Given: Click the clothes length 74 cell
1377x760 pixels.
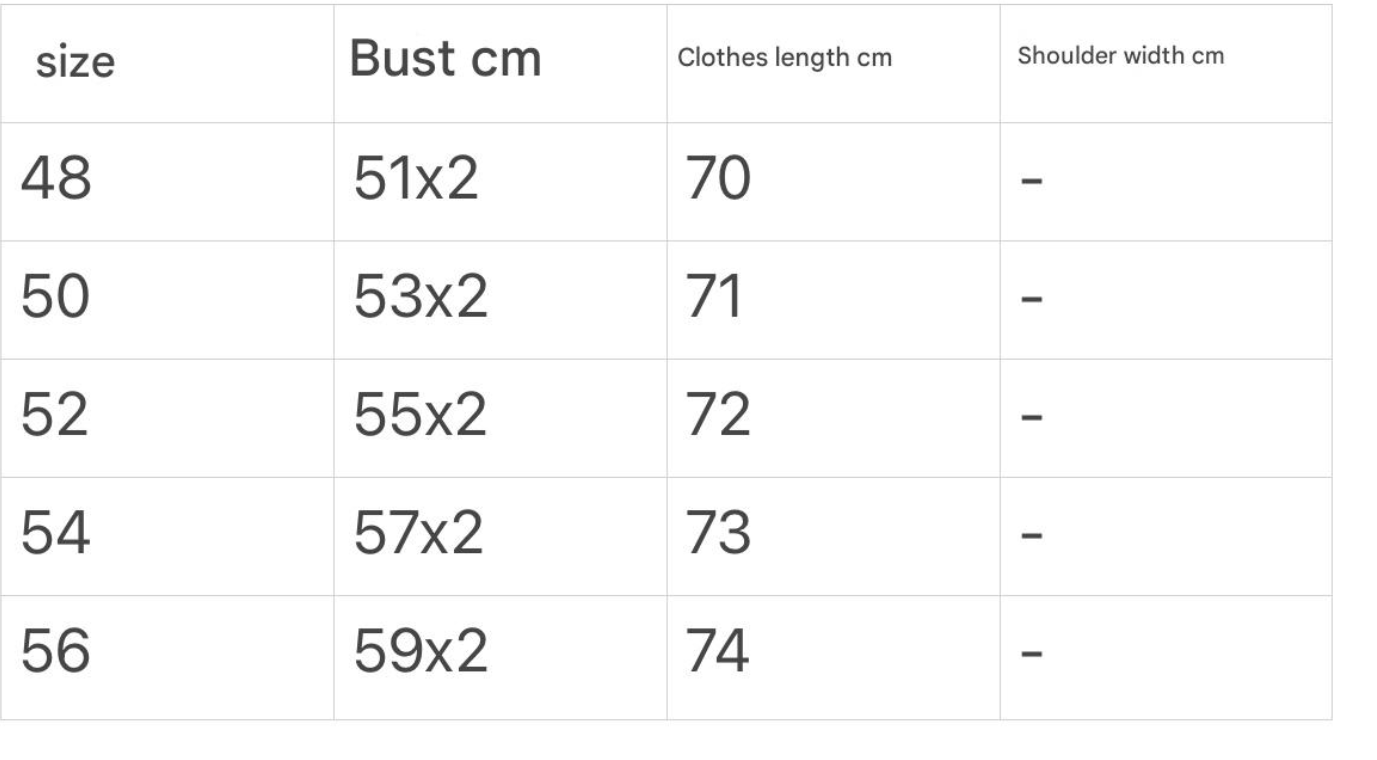Looking at the screenshot, I should point(718,653).
